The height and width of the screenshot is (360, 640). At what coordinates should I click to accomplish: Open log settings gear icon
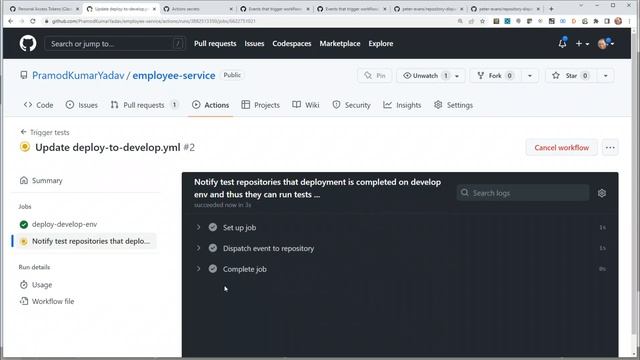tap(602, 193)
